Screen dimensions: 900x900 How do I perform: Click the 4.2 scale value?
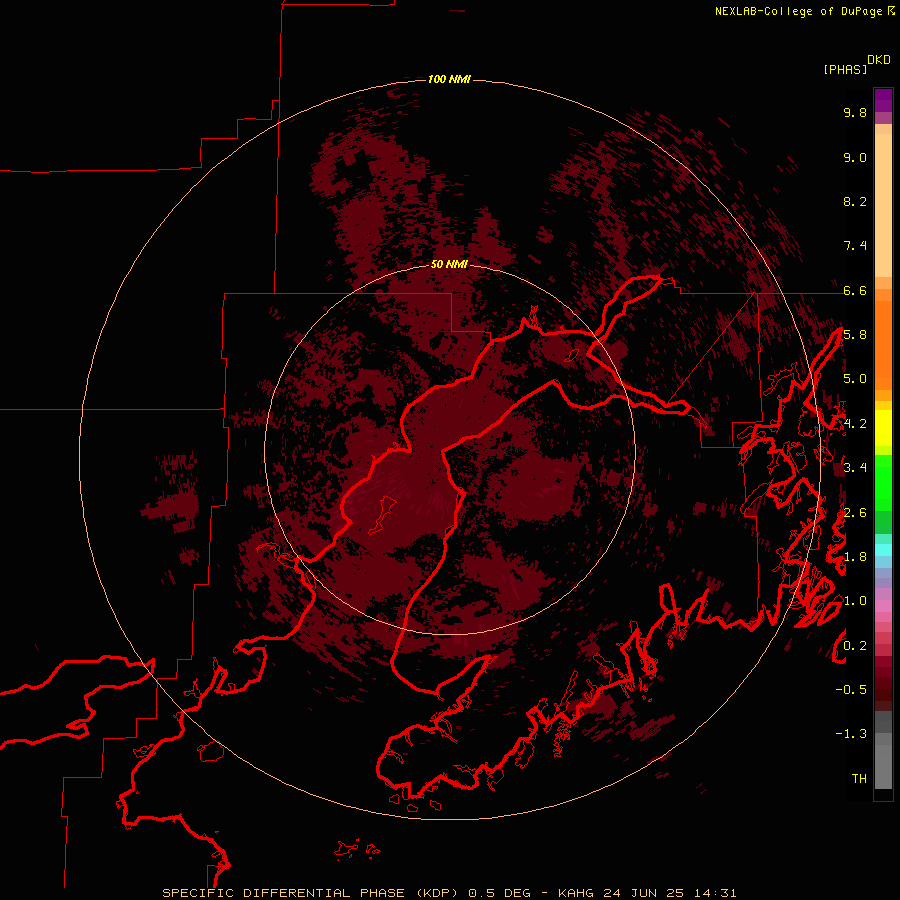(x=855, y=424)
